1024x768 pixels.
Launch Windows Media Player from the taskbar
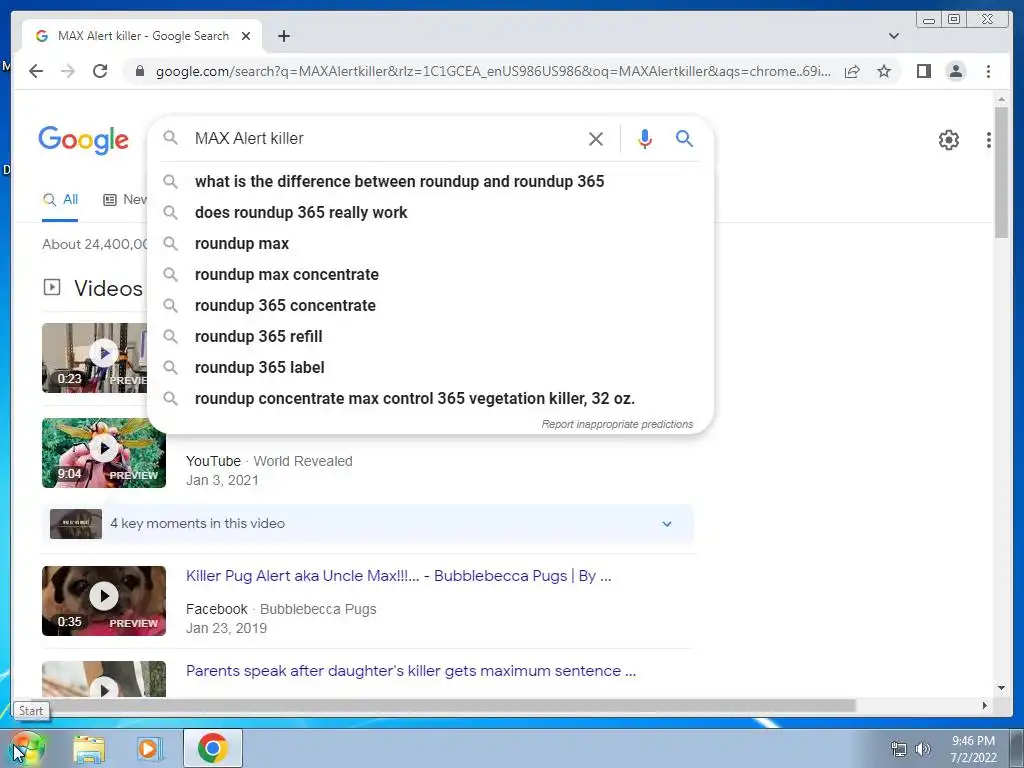coord(149,748)
